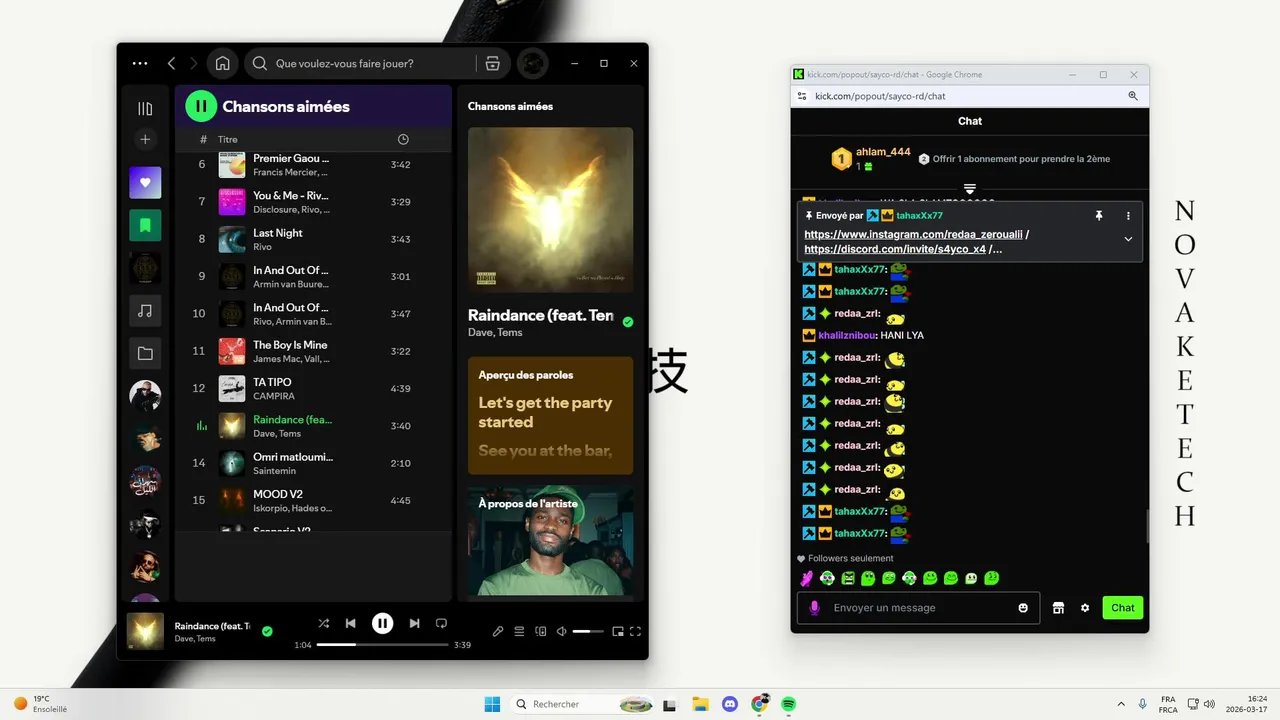Open the Spotify Home page

223,63
